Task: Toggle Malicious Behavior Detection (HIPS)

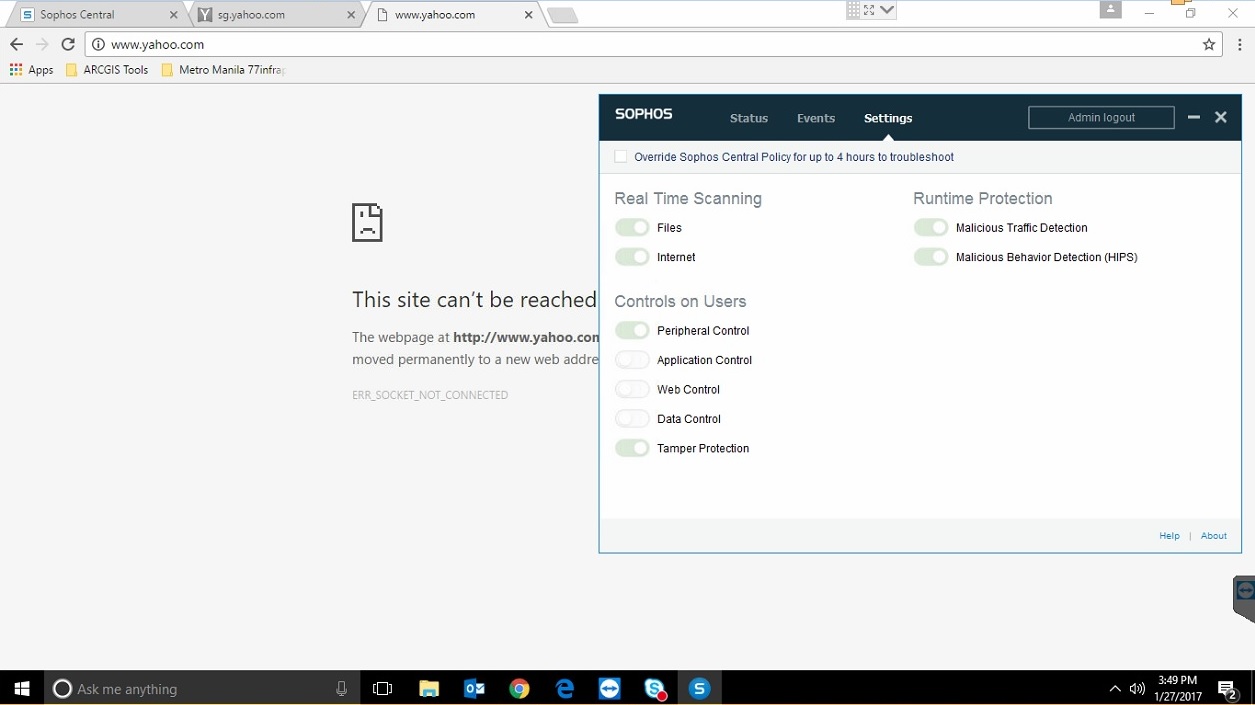Action: coord(931,257)
